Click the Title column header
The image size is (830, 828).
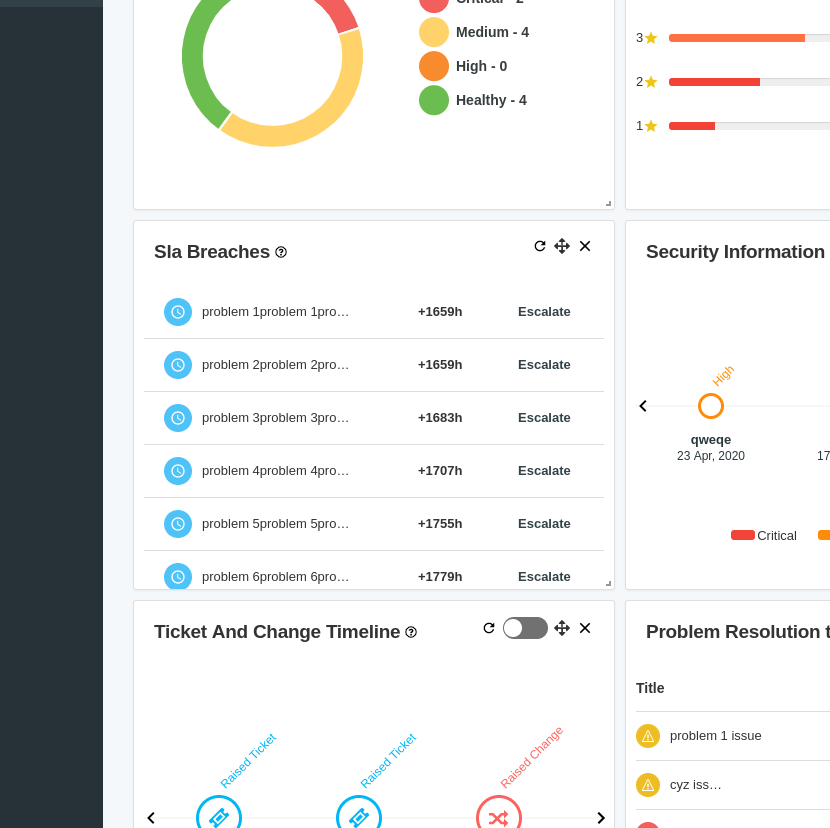click(x=649, y=688)
